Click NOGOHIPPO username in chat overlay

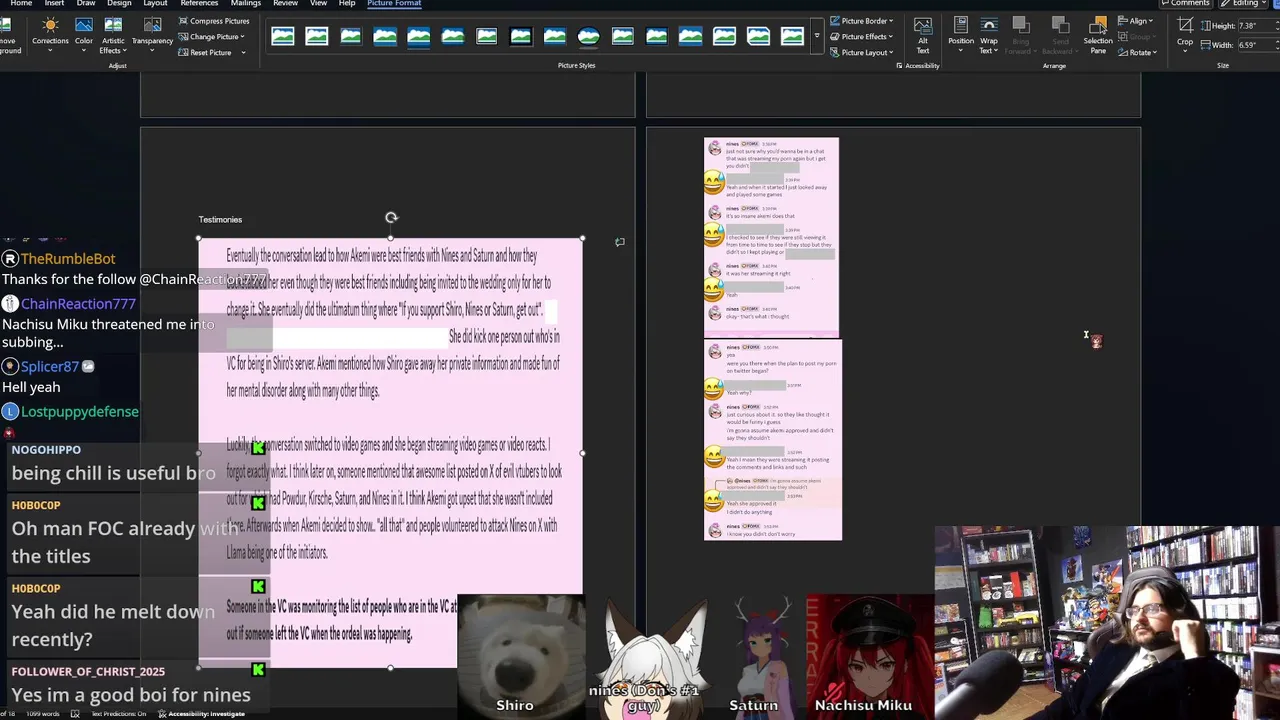(x=46, y=450)
